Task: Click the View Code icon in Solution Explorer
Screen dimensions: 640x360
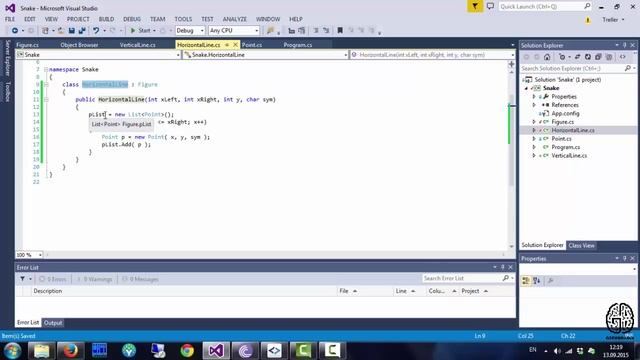Action: click(622, 57)
